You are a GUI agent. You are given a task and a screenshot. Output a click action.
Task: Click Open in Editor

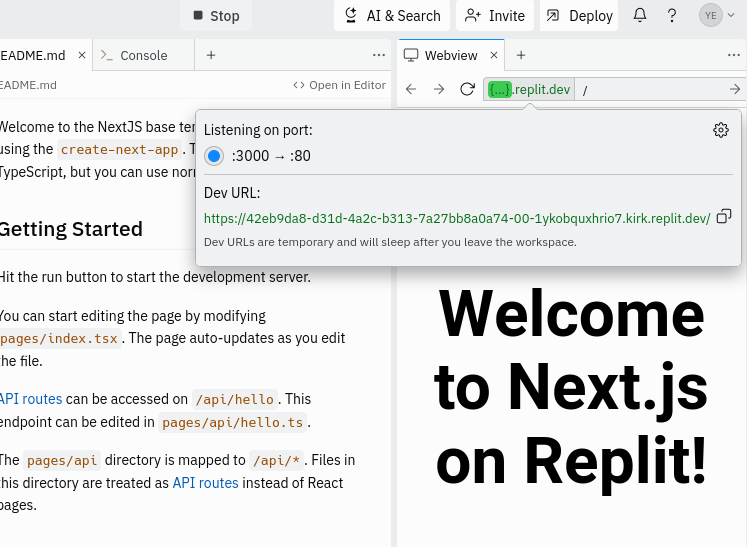[x=339, y=85]
